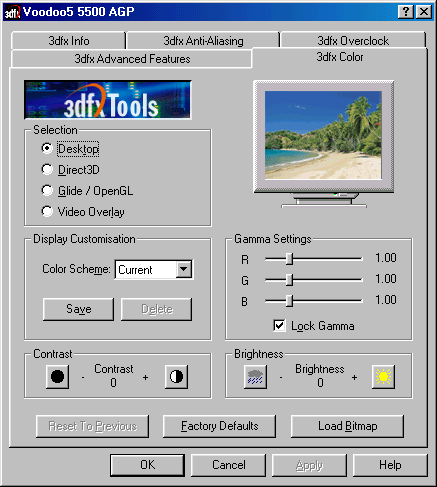437x487 pixels.
Task: Click the 3dfx Tools logo banner
Action: [108, 100]
